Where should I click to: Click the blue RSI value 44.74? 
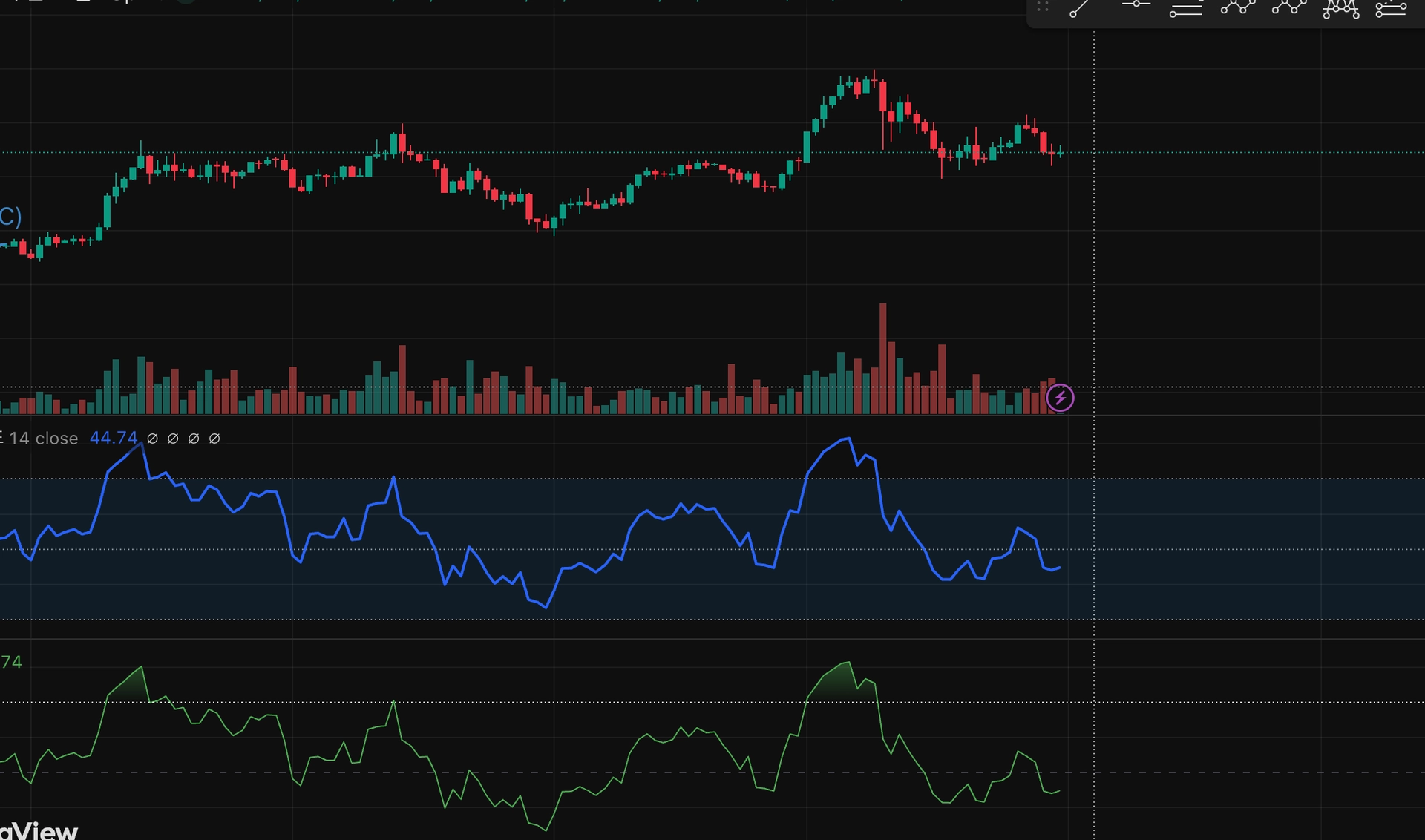[x=113, y=439]
